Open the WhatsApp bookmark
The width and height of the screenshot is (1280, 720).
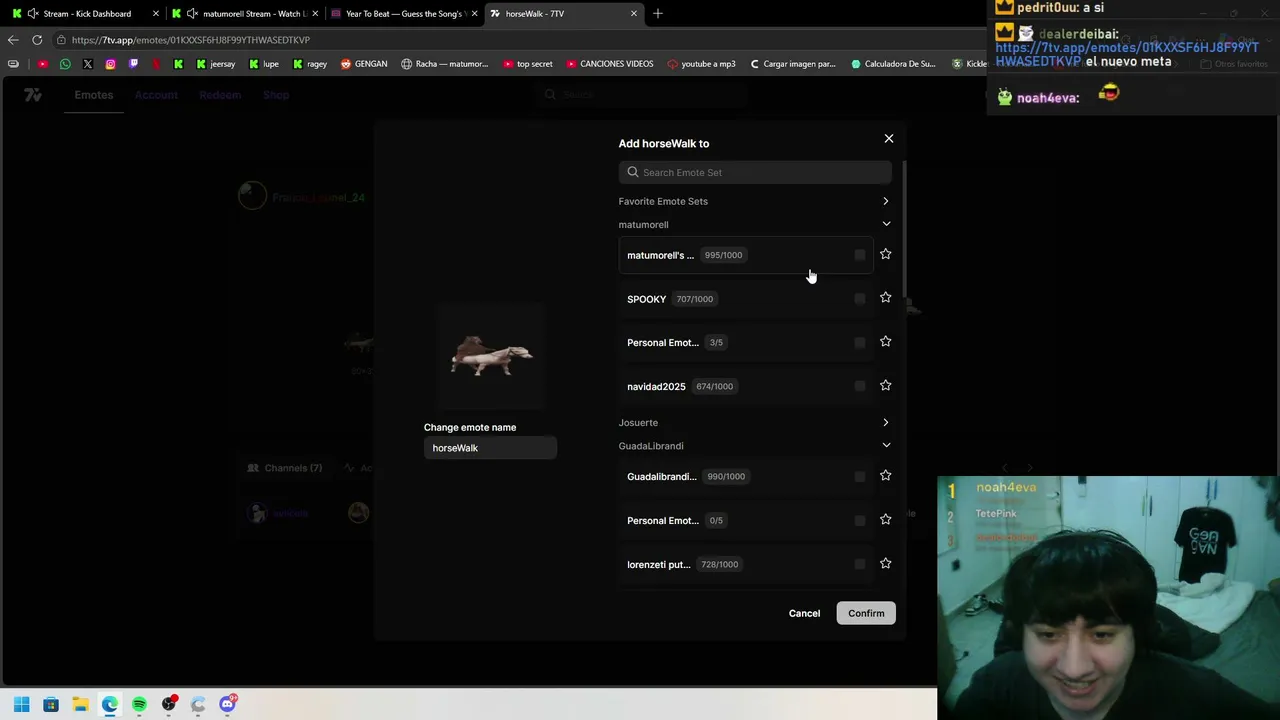[65, 64]
